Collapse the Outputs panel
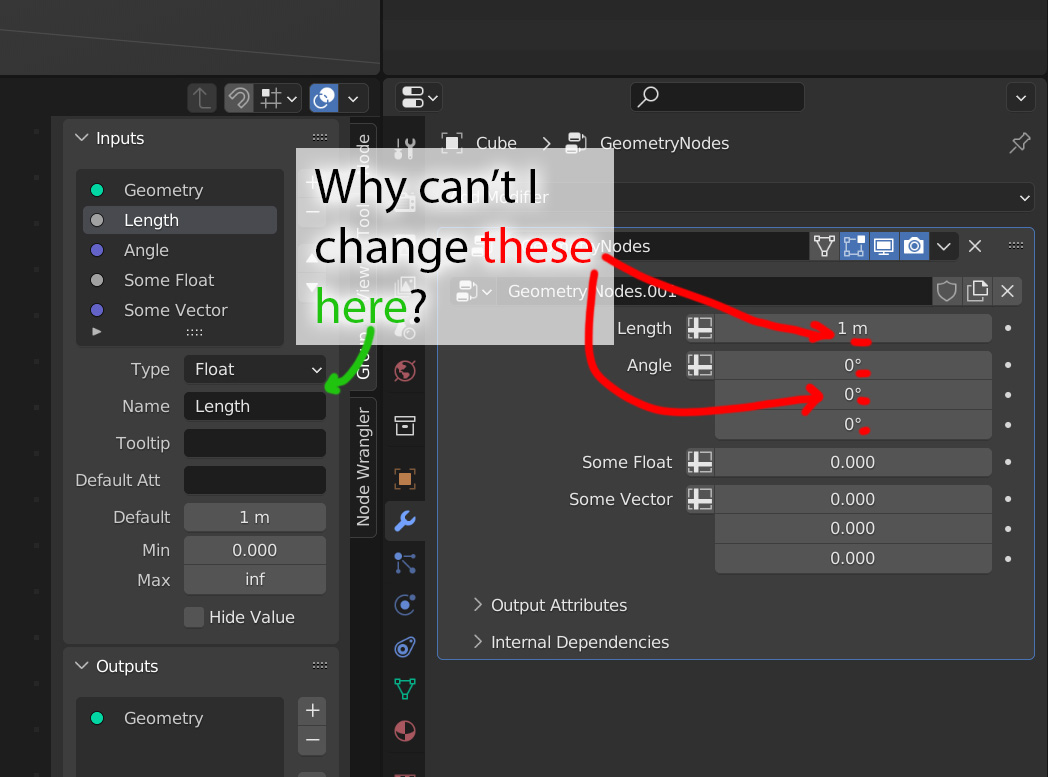The height and width of the screenshot is (777, 1048). (x=82, y=665)
